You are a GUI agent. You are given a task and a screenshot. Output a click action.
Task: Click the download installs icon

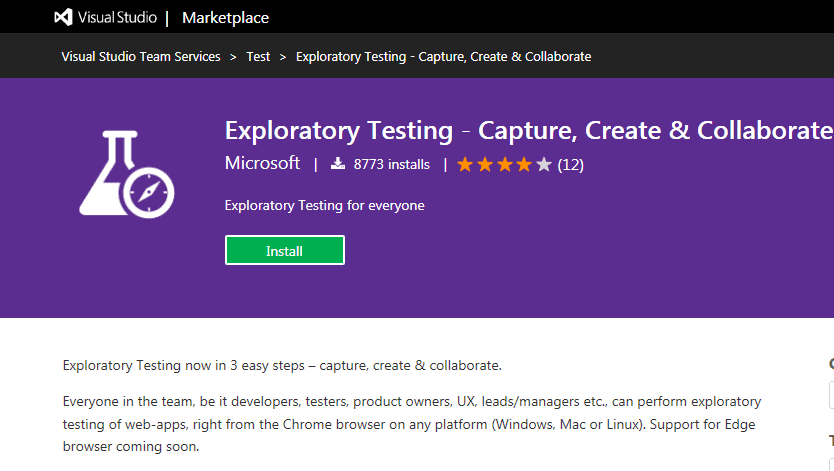point(338,163)
